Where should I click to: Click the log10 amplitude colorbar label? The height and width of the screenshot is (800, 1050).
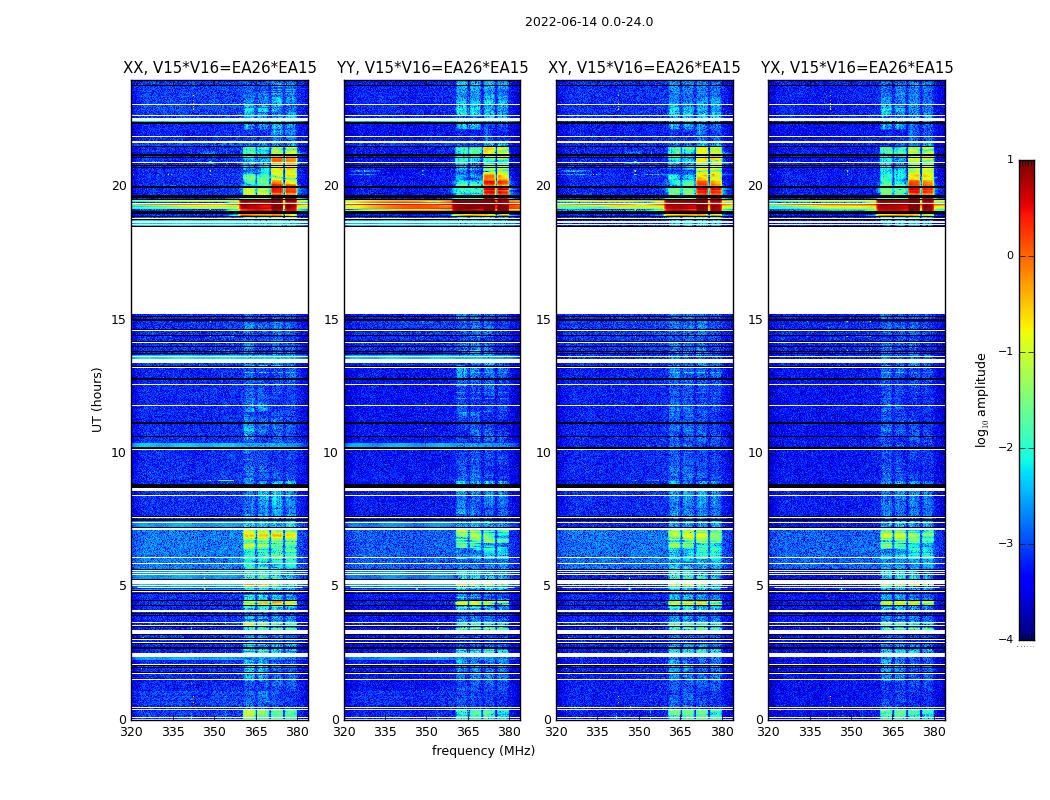(982, 399)
